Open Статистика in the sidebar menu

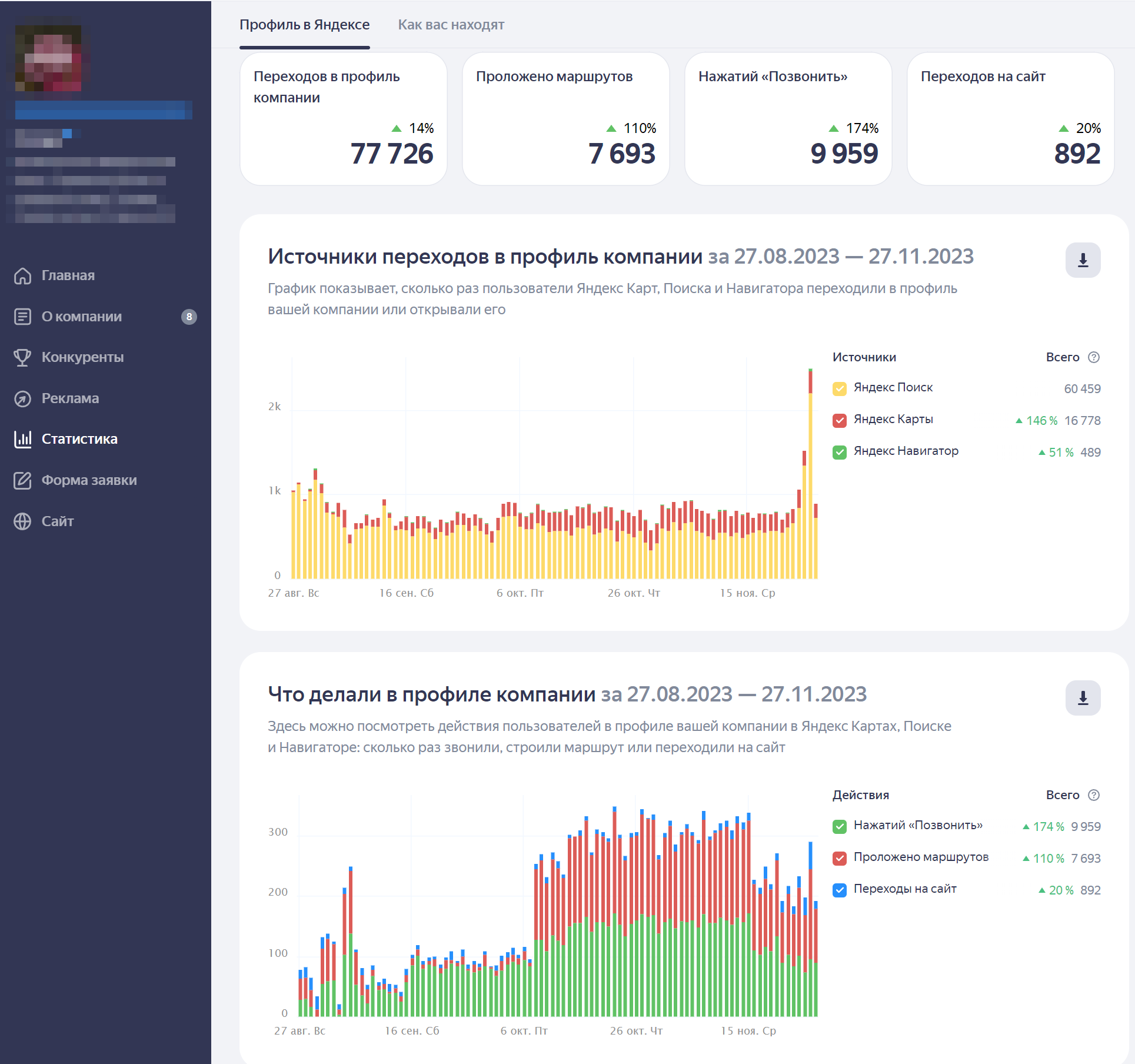[x=80, y=439]
